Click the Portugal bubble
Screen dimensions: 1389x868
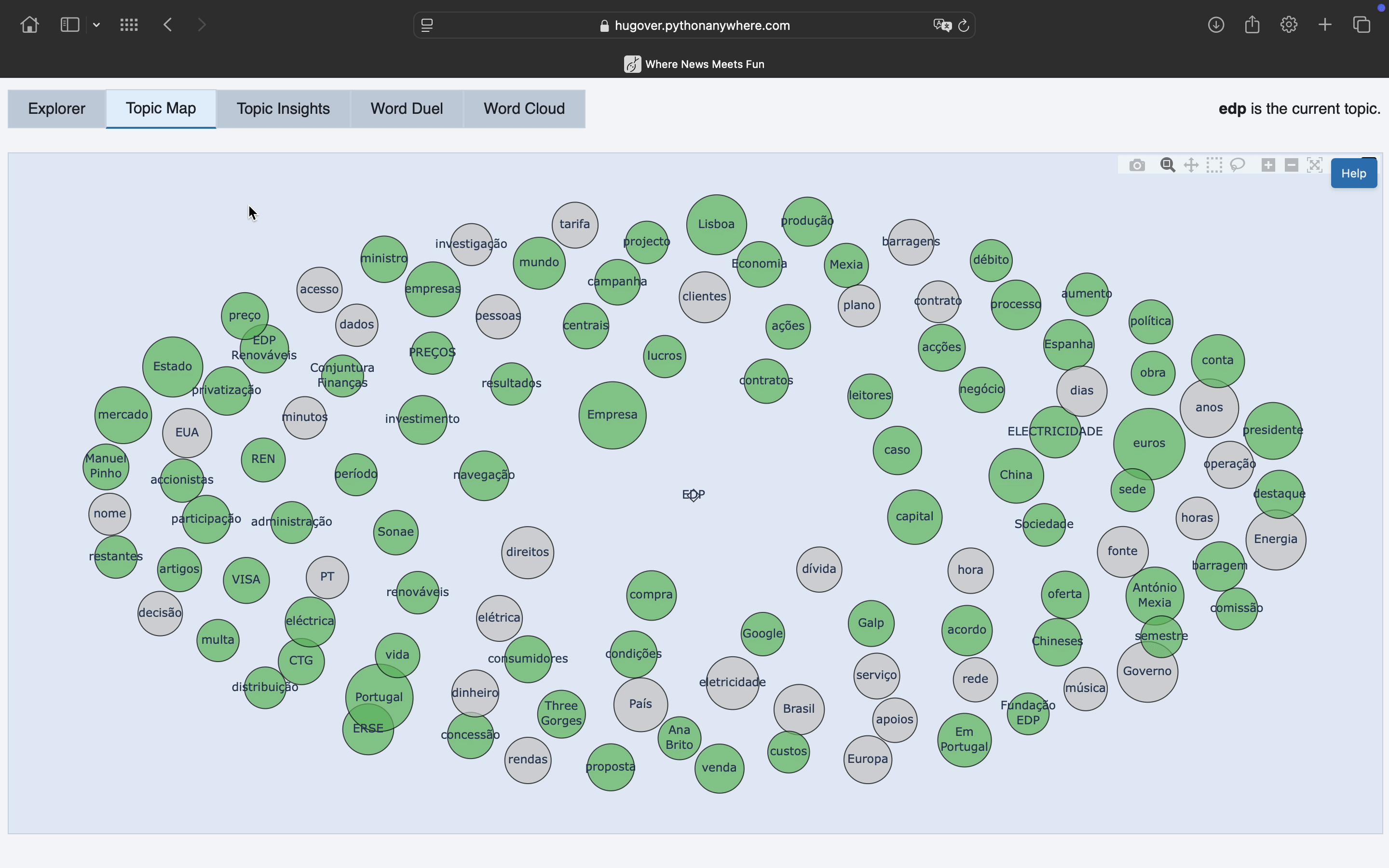click(x=379, y=697)
